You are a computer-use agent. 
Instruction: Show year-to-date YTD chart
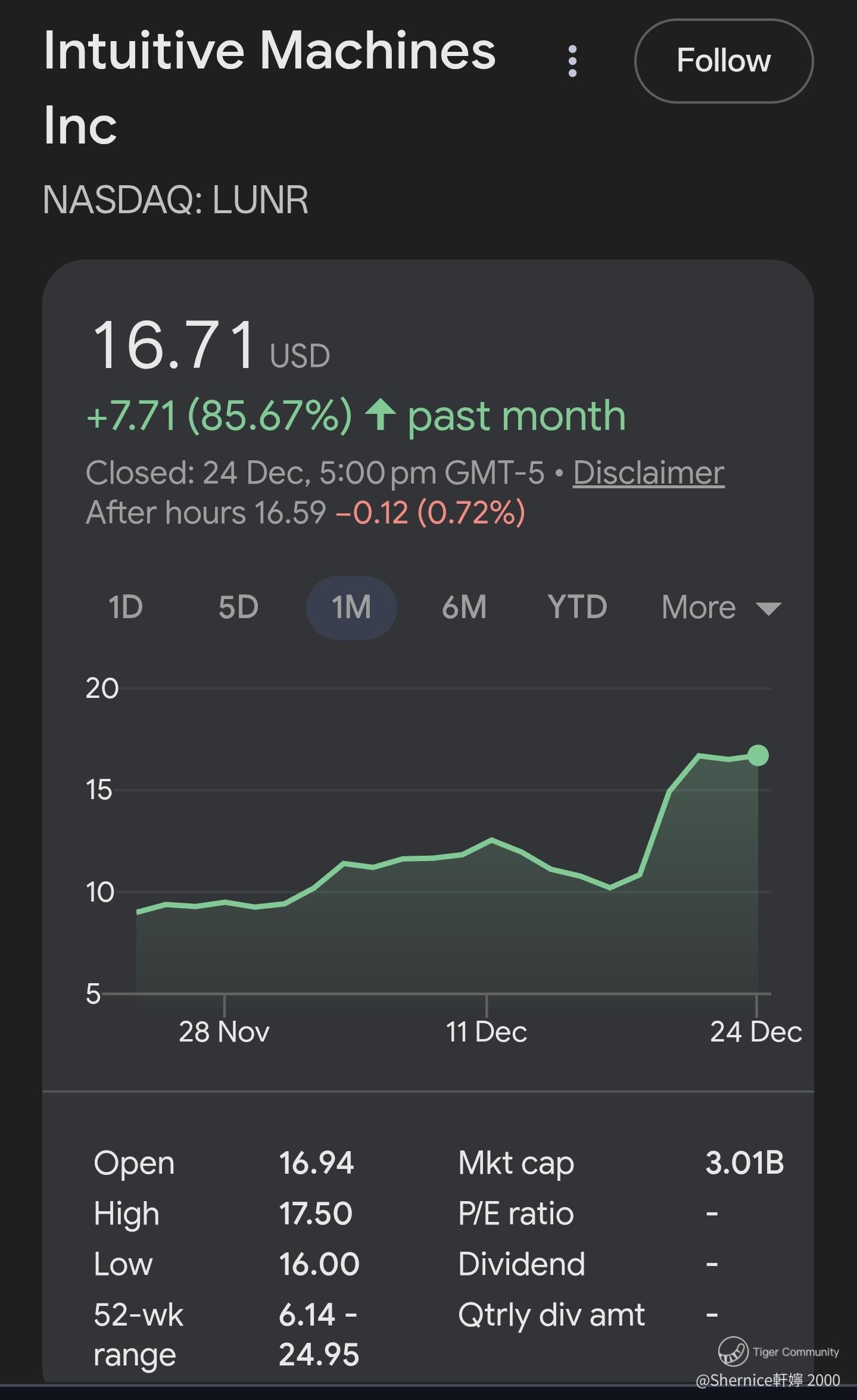[577, 607]
